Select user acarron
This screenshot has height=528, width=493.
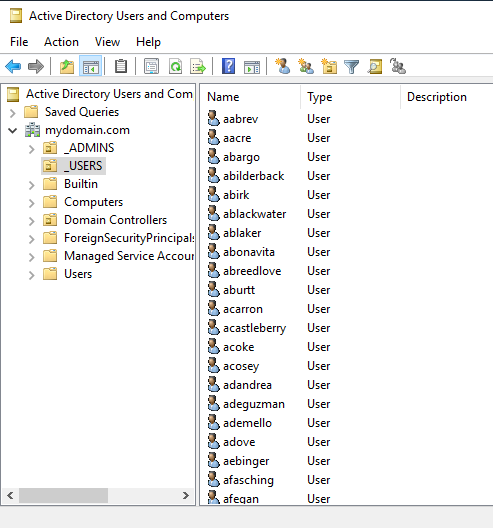point(242,309)
